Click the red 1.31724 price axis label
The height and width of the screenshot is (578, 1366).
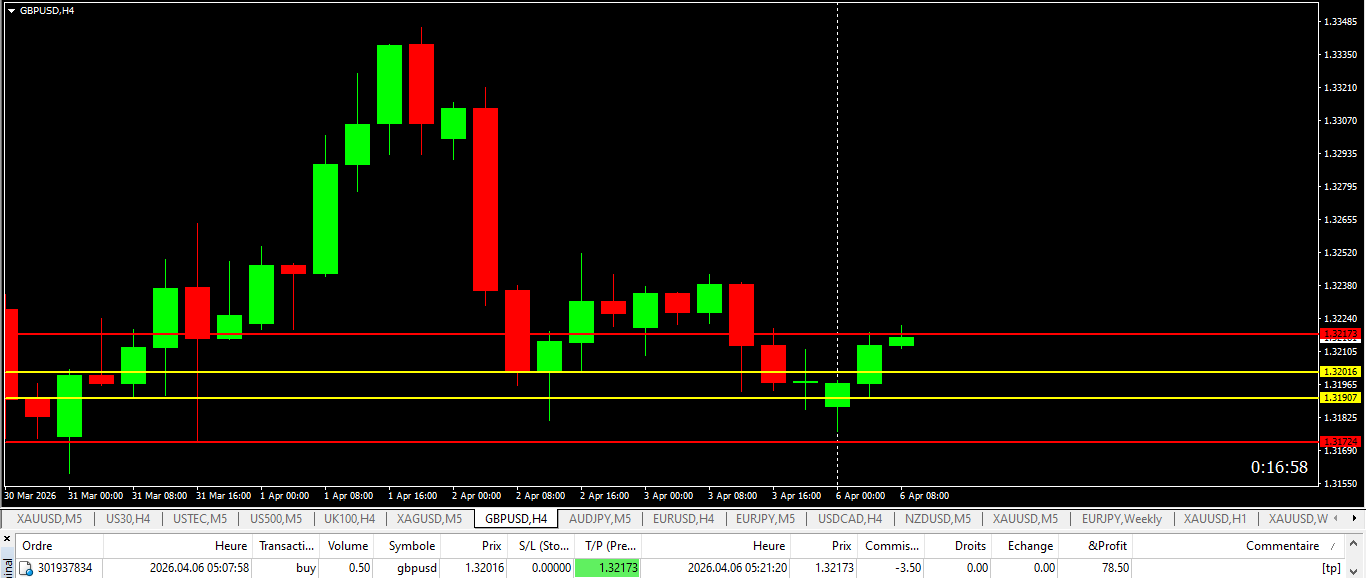click(1340, 441)
